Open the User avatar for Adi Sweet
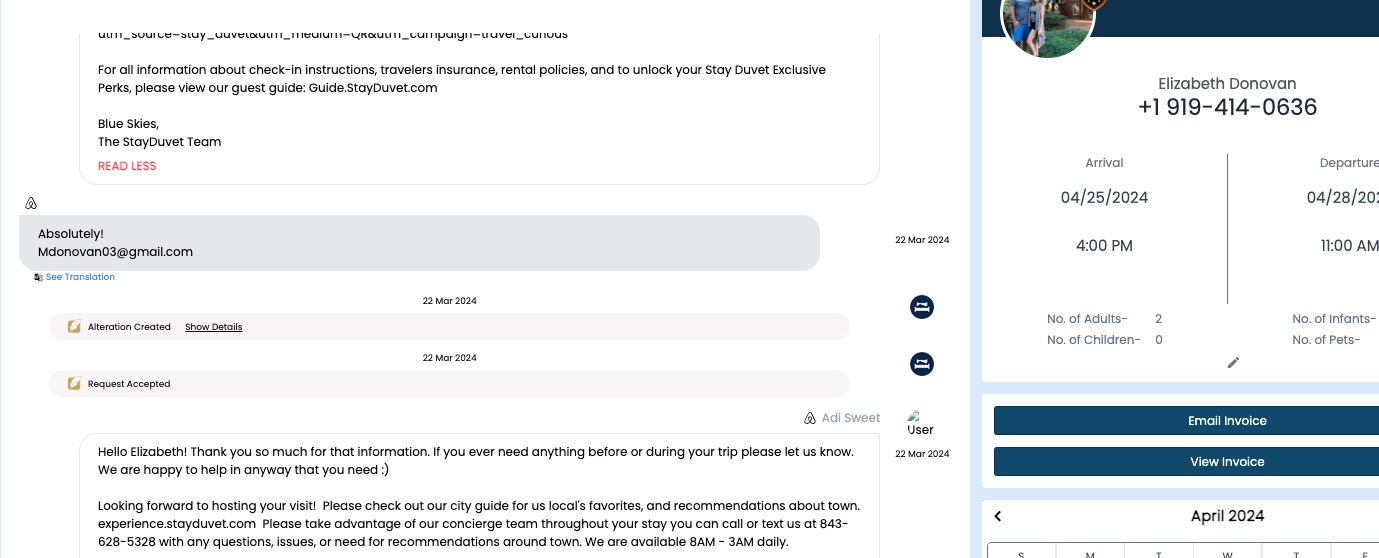Screen dimensions: 1379x558 click(x=920, y=423)
